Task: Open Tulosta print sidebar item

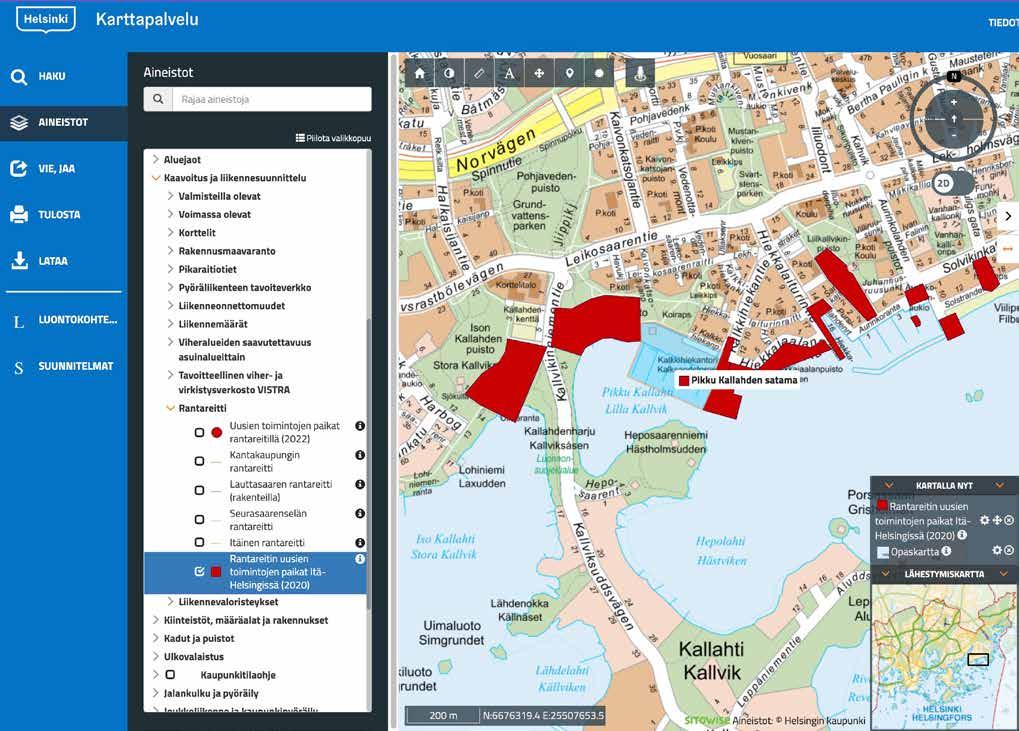Action: click(x=64, y=214)
